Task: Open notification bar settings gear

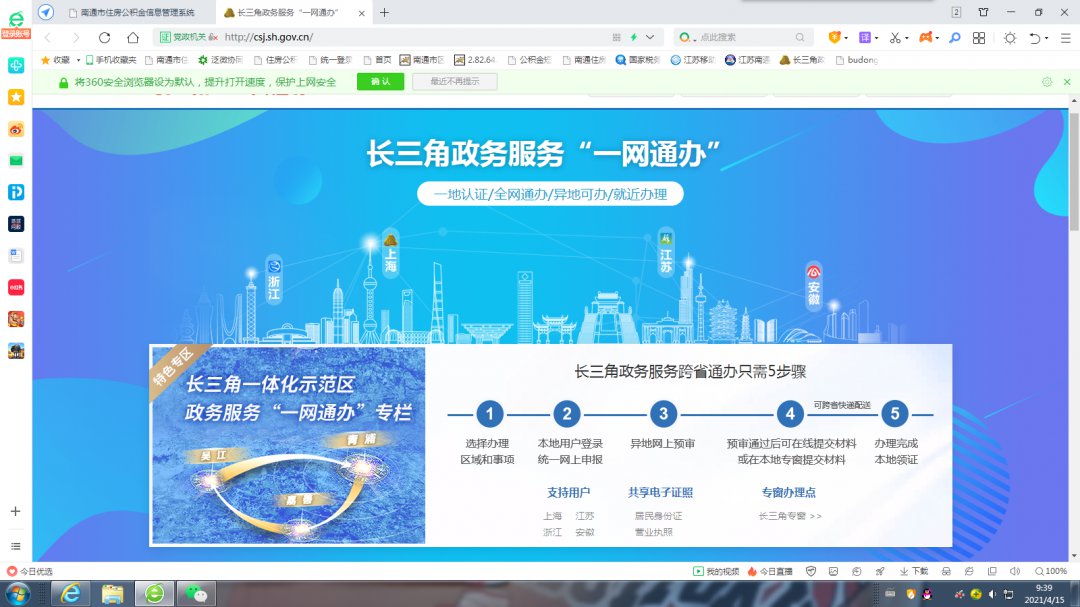Action: [1047, 82]
